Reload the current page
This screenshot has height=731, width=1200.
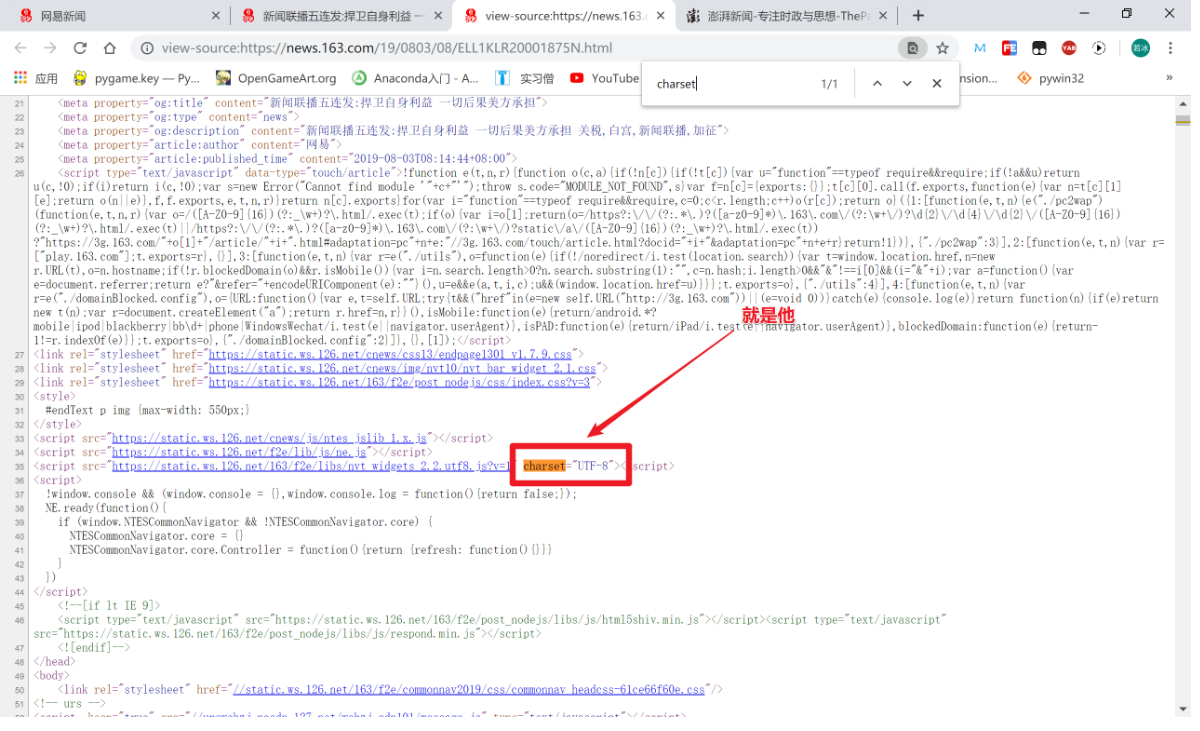(x=80, y=48)
